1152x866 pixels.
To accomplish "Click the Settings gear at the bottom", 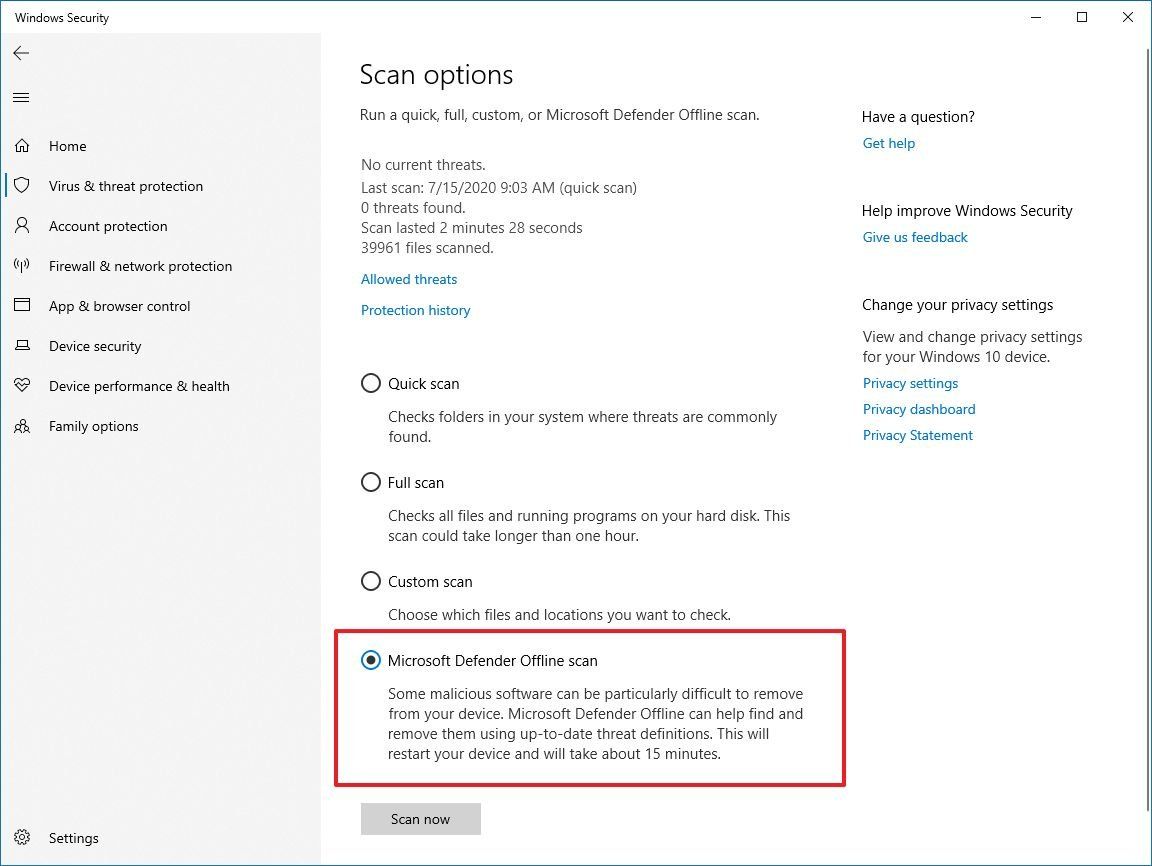I will [x=21, y=838].
